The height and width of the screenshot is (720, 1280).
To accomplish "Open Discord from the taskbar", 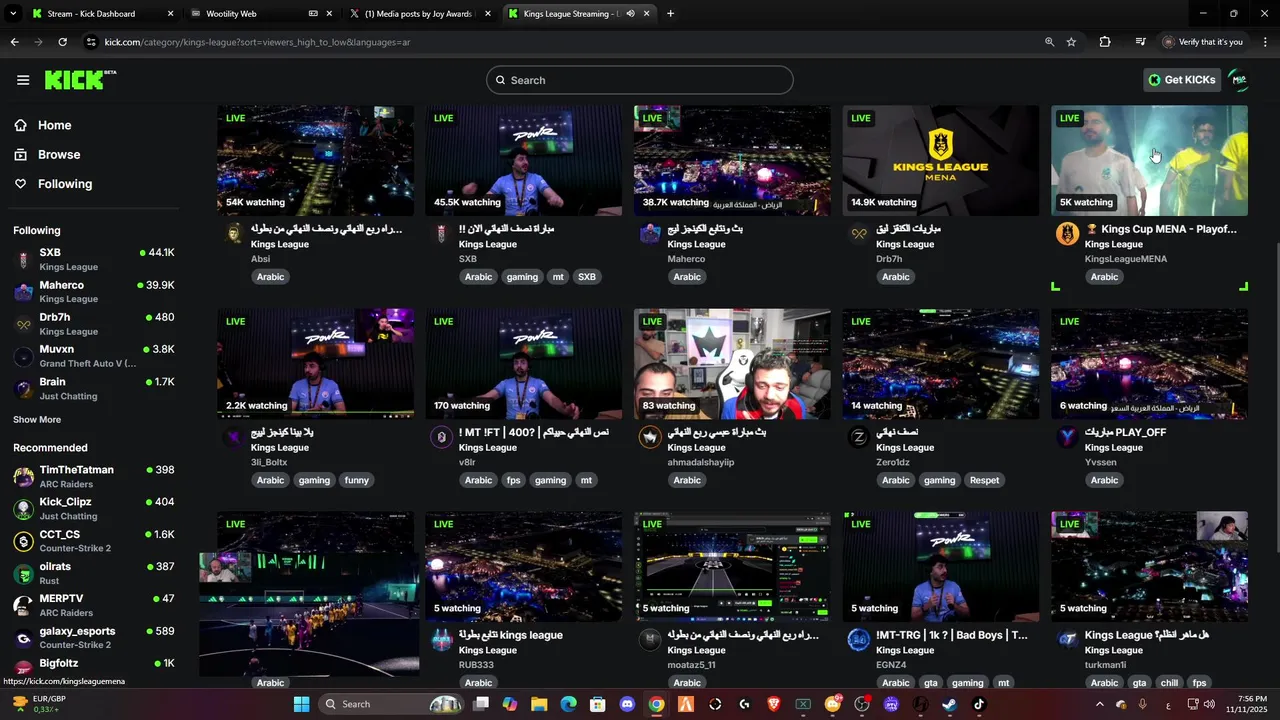I will (627, 704).
